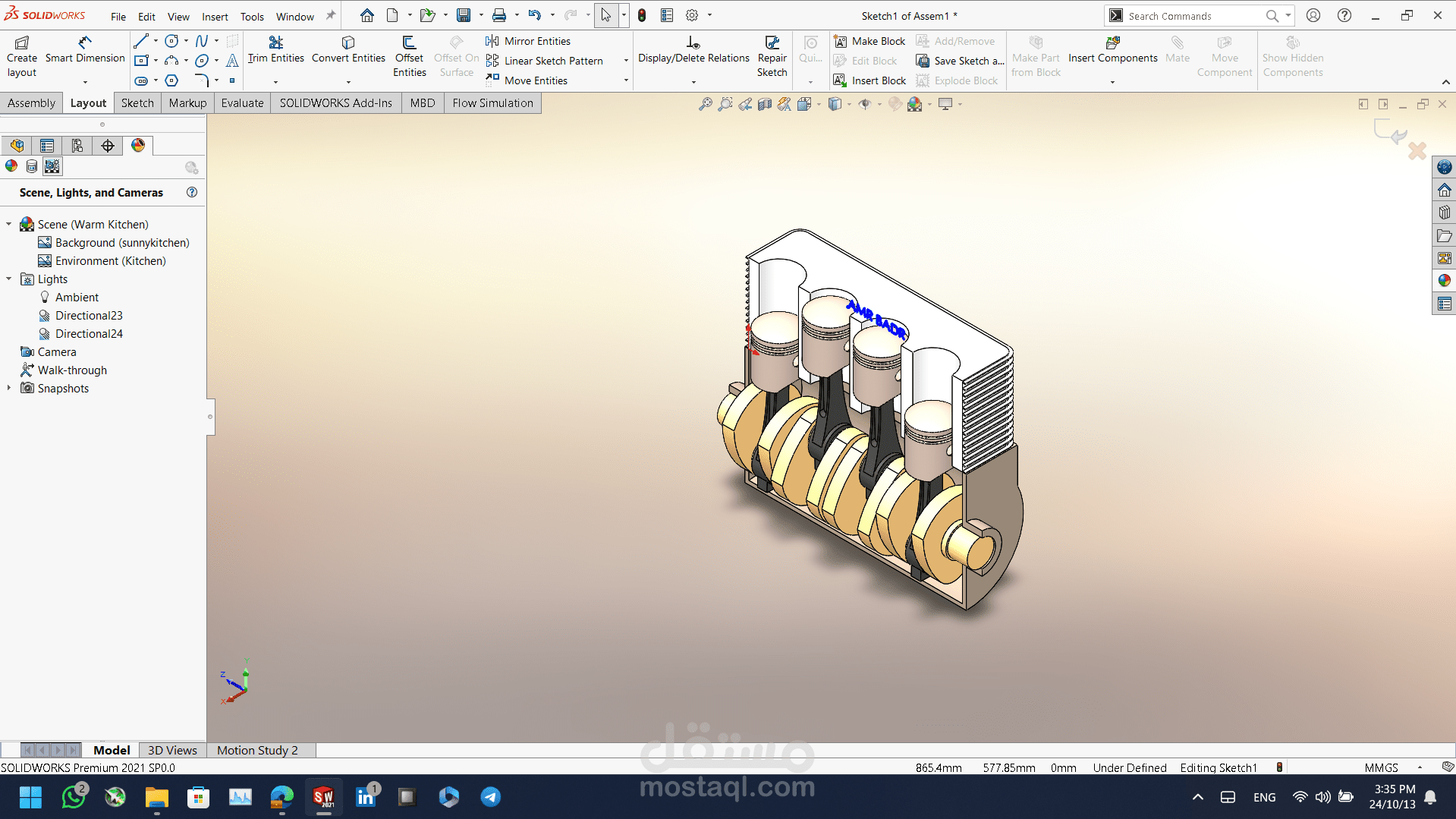The width and height of the screenshot is (1456, 819).
Task: Open the Linear Sketch Pattern dropdown arrow
Action: tap(626, 61)
